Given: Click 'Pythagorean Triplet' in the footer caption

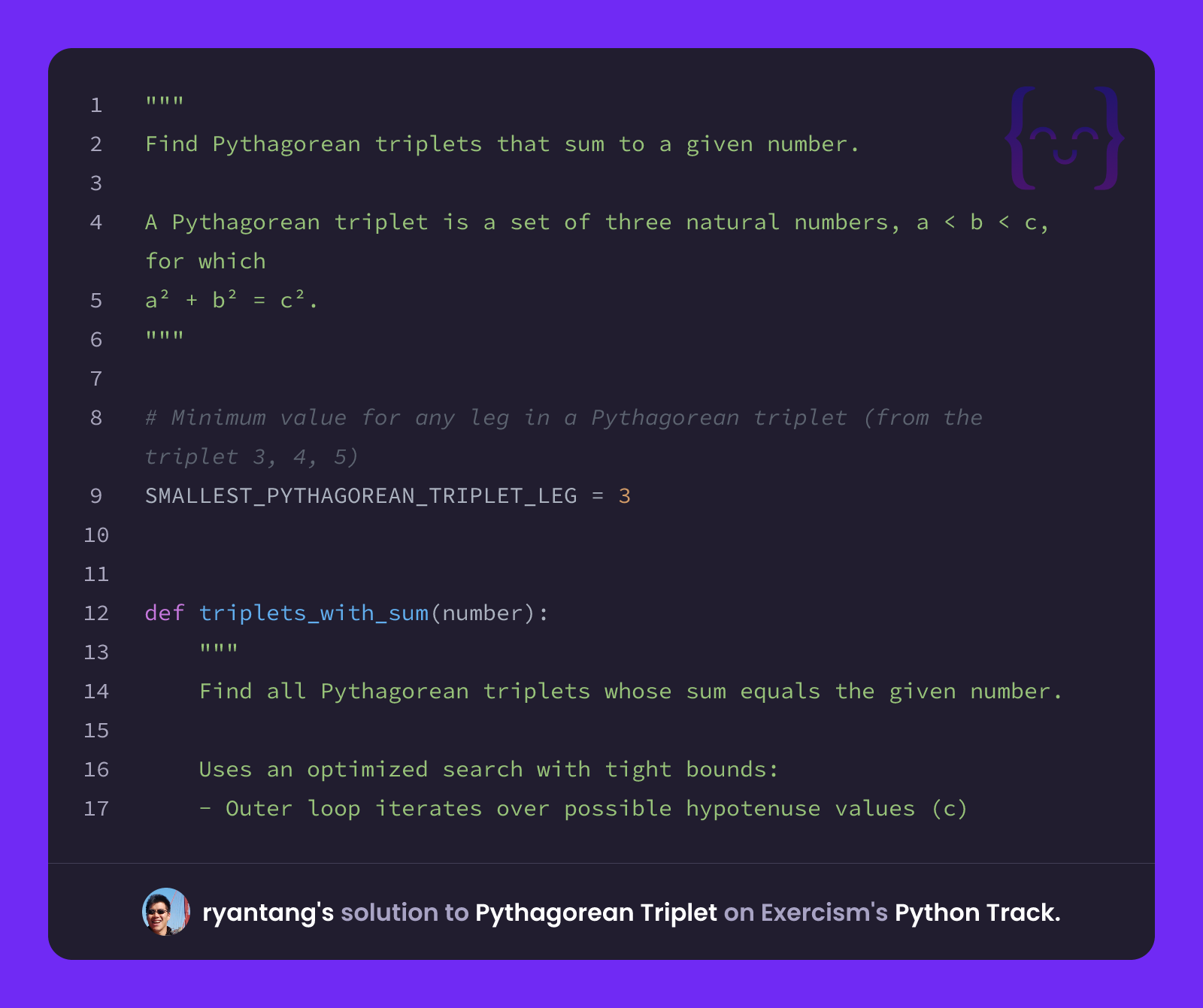Looking at the screenshot, I should tap(596, 913).
